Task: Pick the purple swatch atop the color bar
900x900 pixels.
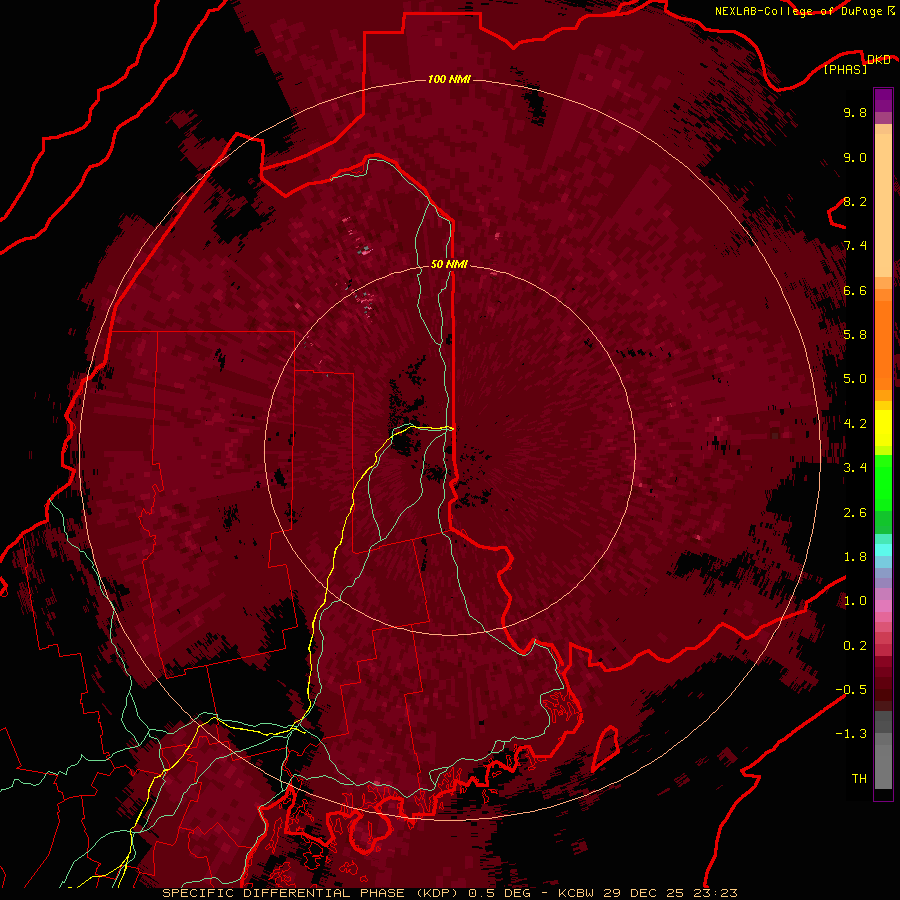Action: click(883, 100)
